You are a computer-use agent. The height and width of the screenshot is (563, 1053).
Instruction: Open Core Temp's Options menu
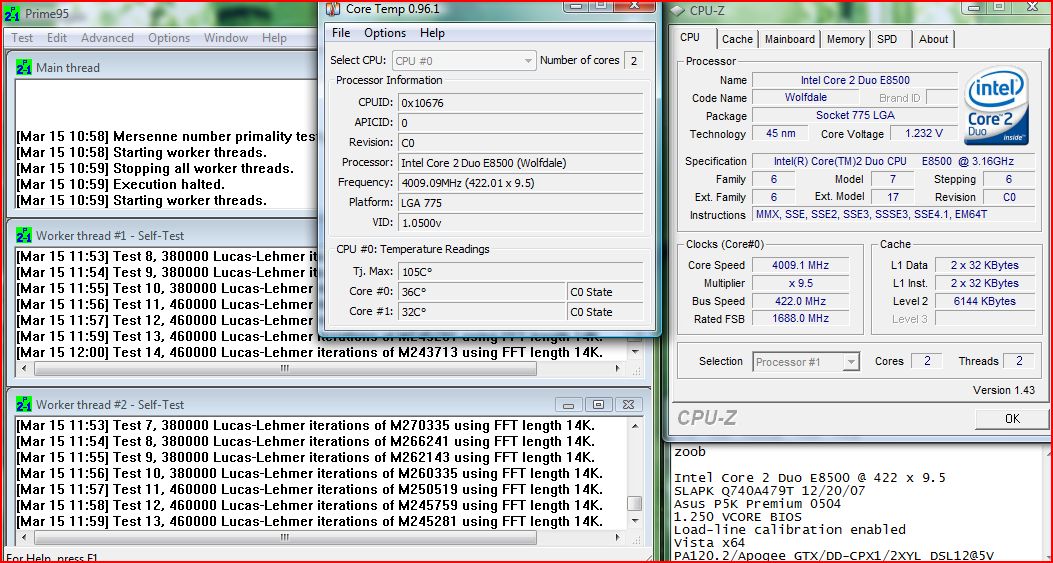pos(385,33)
